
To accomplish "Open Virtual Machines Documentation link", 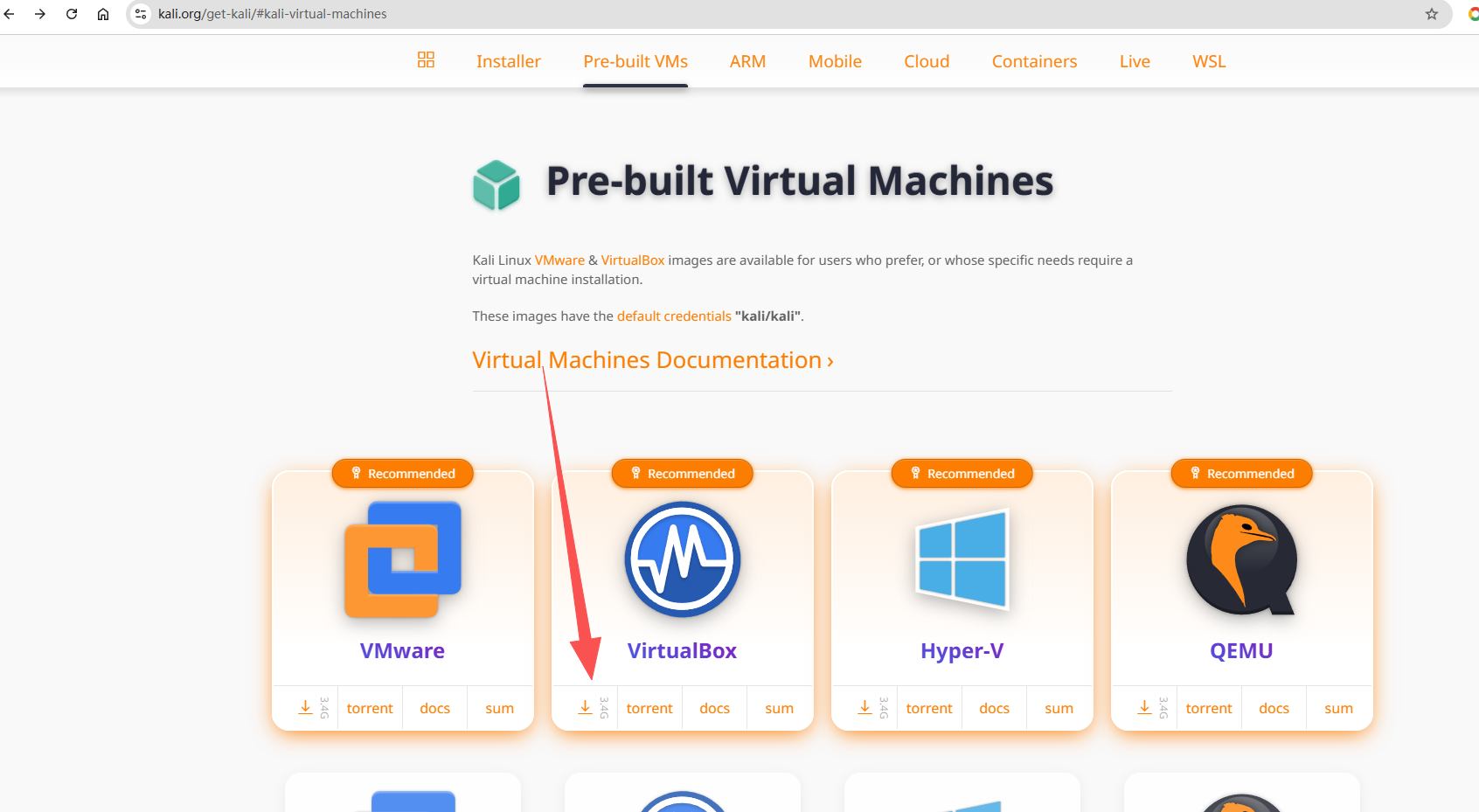I will pyautogui.click(x=653, y=360).
